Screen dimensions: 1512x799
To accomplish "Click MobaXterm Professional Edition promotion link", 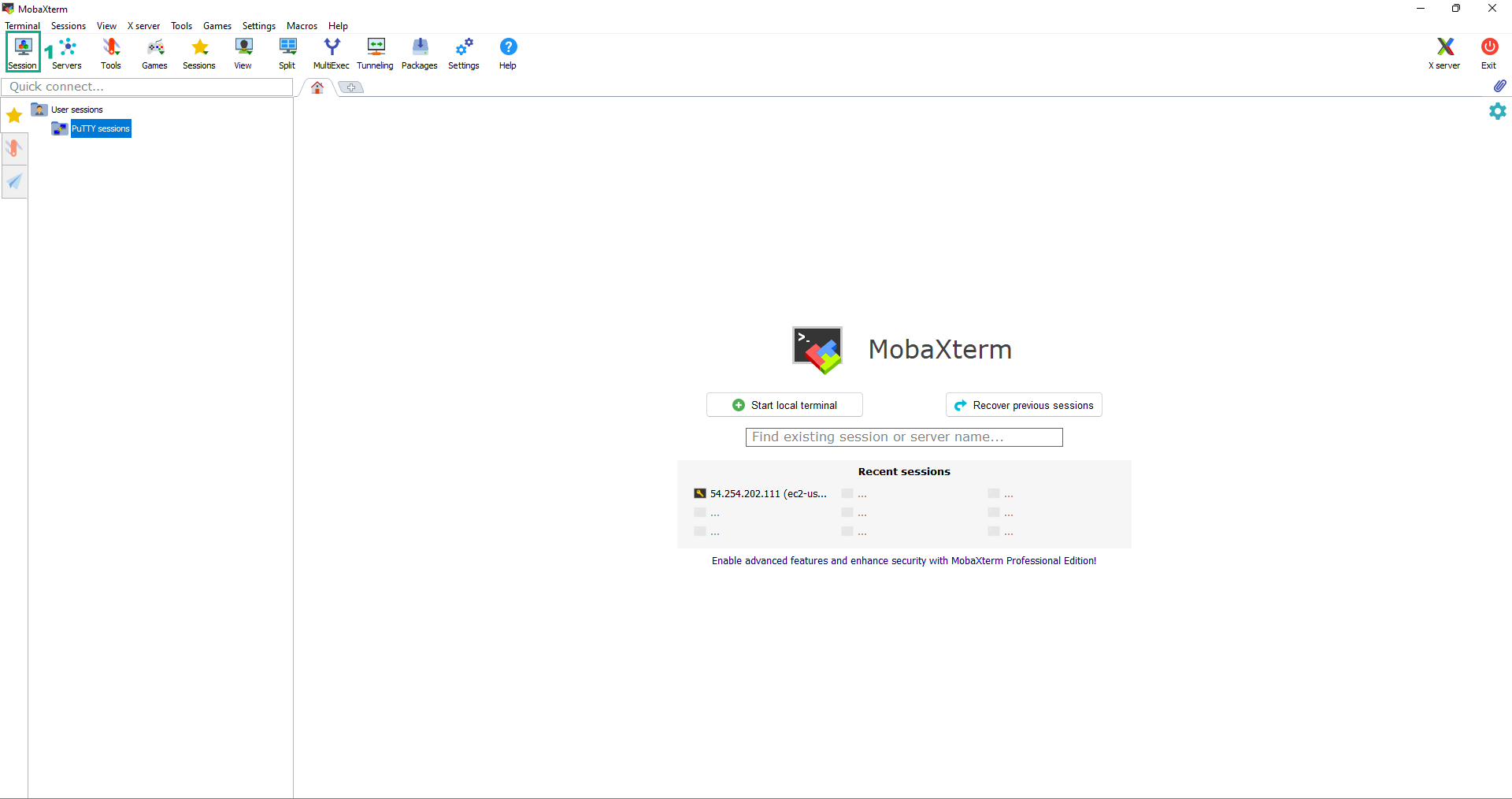I will [904, 561].
